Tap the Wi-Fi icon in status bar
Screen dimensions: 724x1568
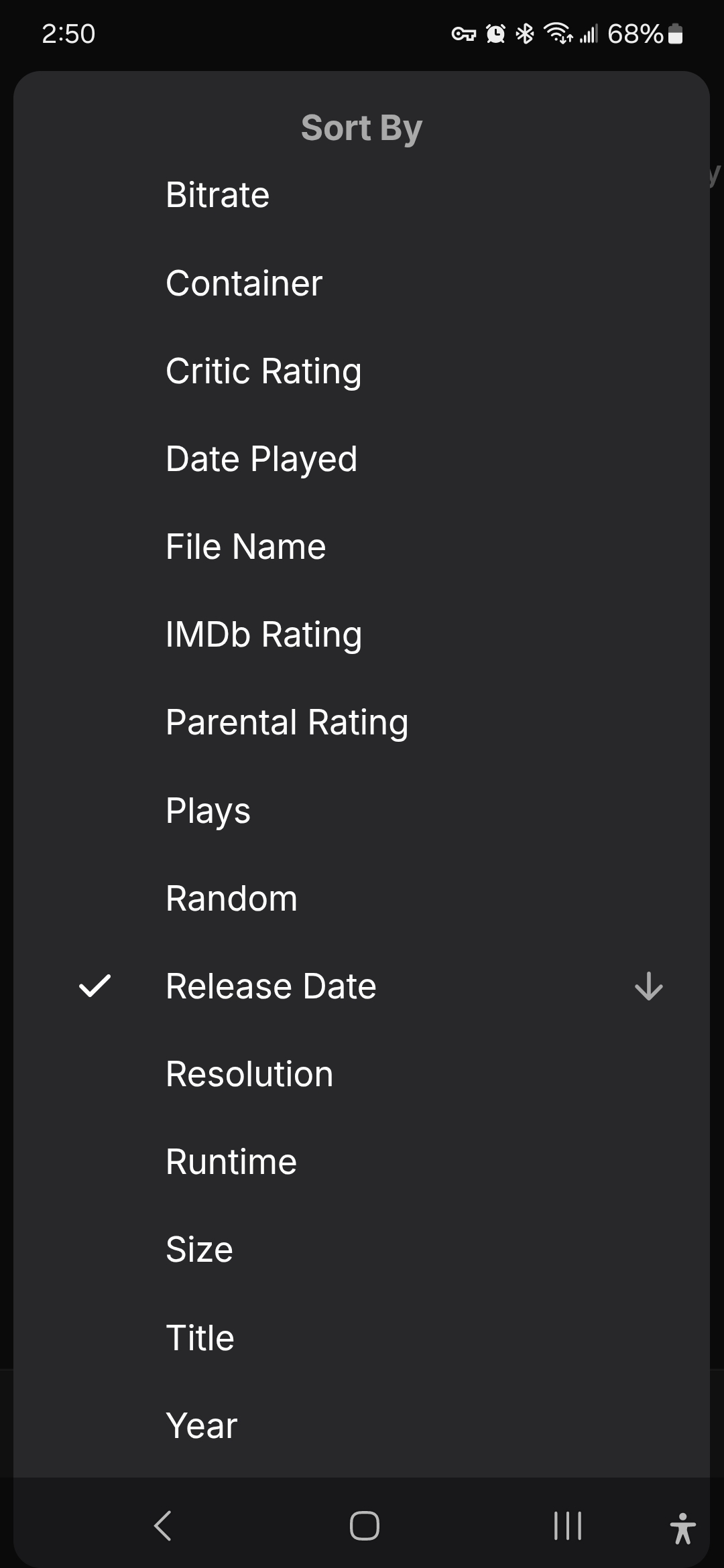[558, 33]
